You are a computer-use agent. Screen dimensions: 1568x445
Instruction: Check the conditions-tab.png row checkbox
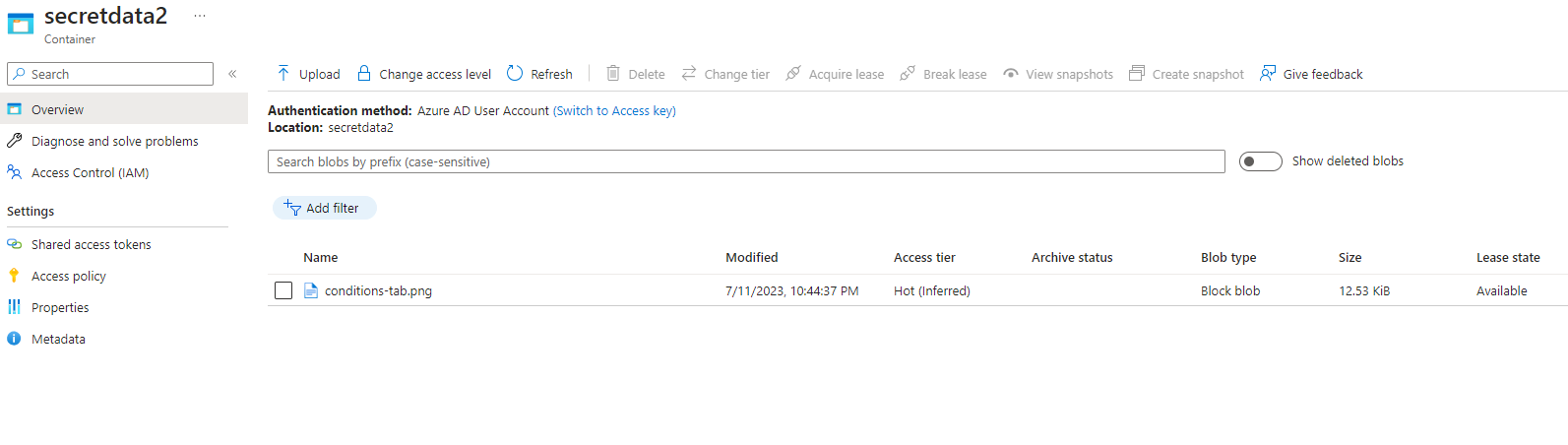283,290
